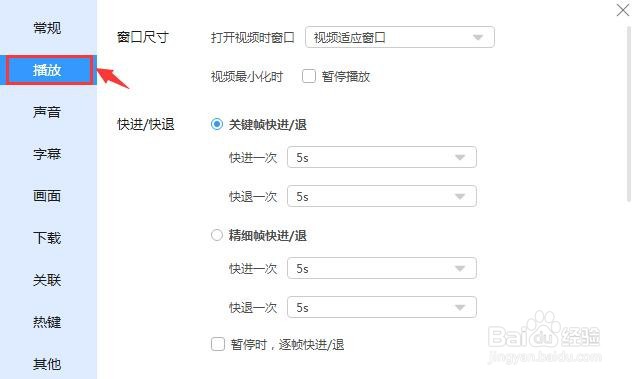The width and height of the screenshot is (637, 379).
Task: Choose the 精细帧快进/退 radio option
Action: 217,235
